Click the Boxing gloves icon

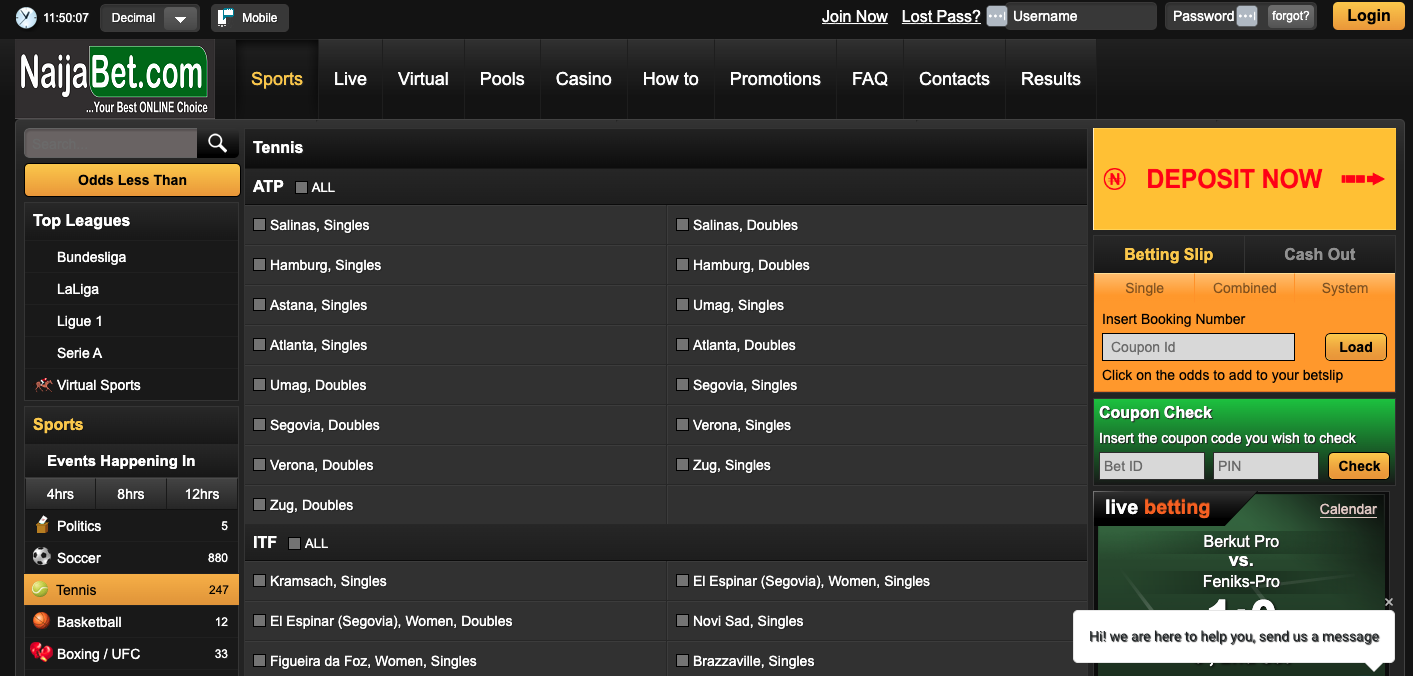tap(42, 653)
